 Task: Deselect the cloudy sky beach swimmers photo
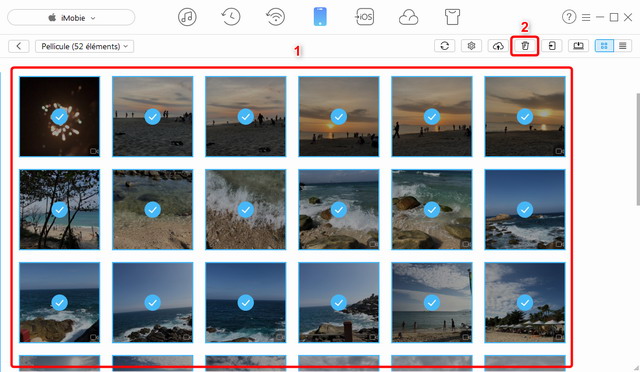click(432, 303)
